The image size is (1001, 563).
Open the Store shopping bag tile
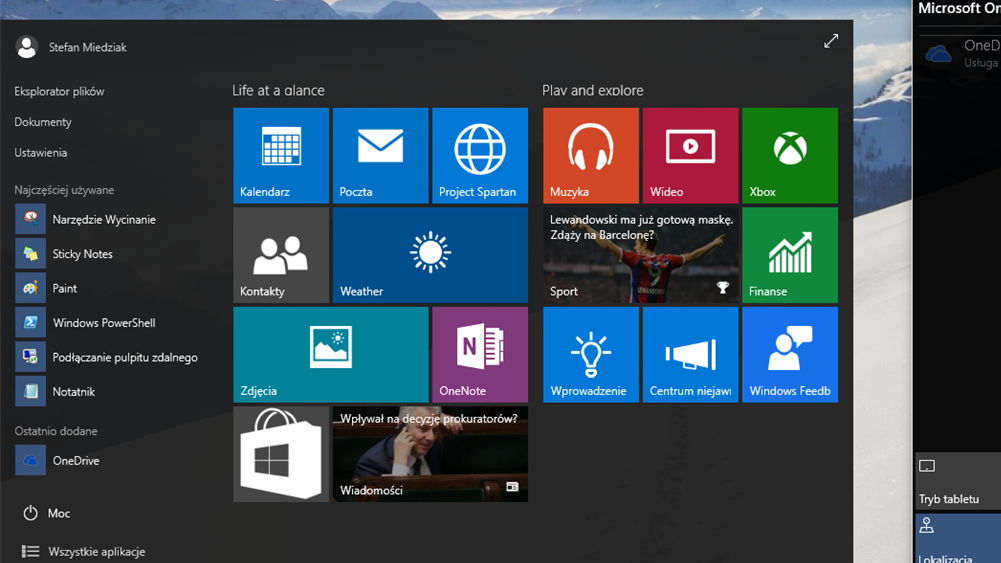tap(281, 454)
